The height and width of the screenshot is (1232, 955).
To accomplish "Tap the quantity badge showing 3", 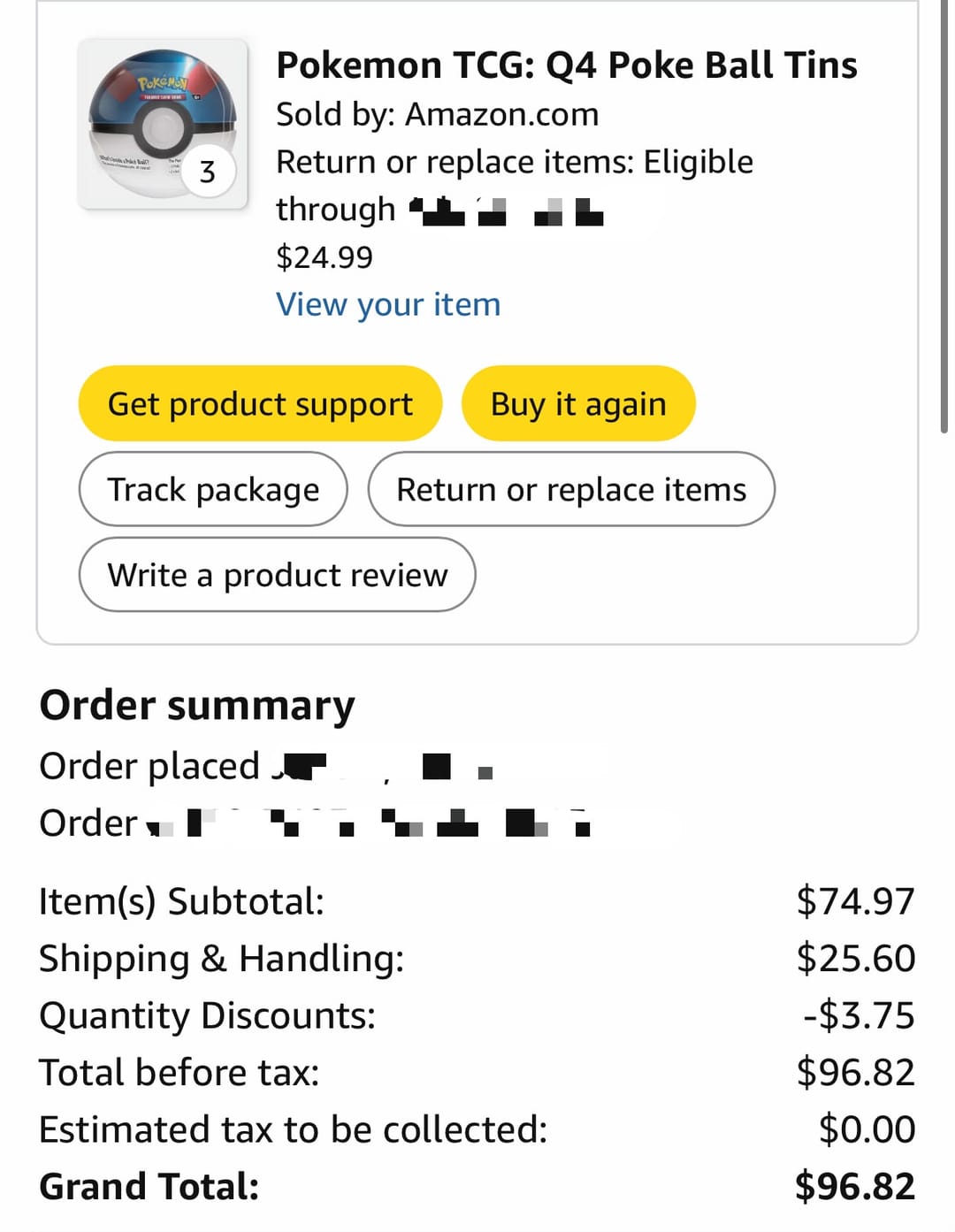I will pos(208,171).
